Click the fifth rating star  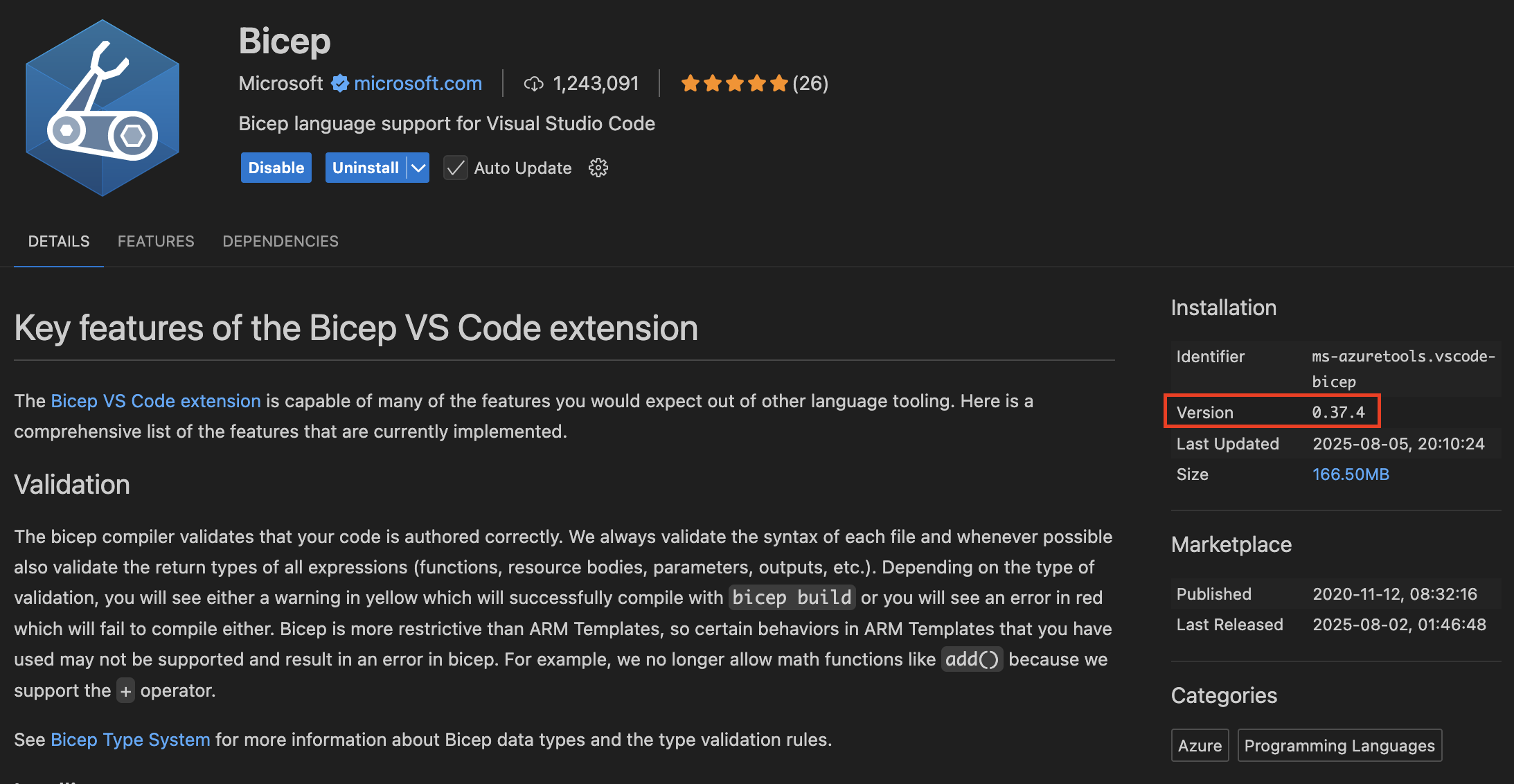click(x=779, y=82)
